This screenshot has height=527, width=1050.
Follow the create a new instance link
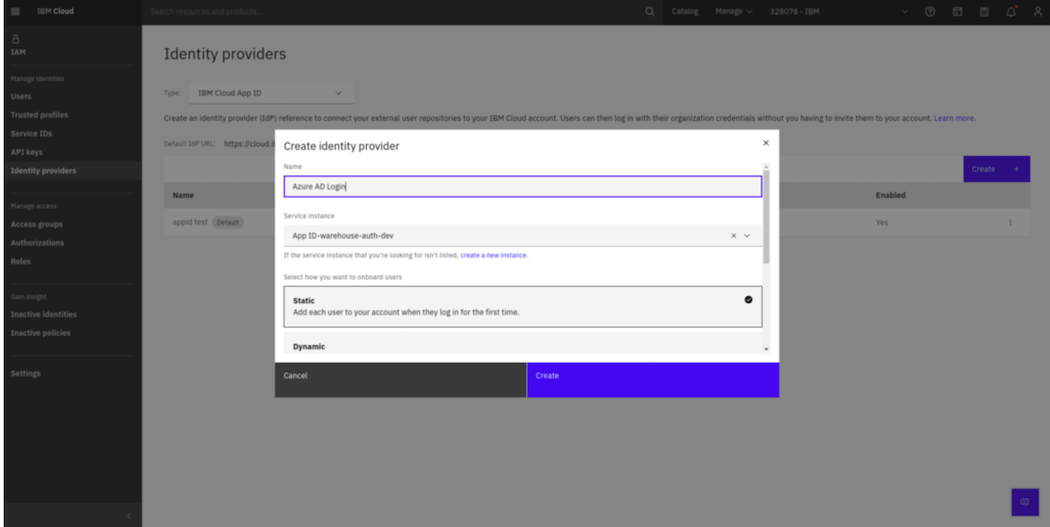pyautogui.click(x=494, y=255)
